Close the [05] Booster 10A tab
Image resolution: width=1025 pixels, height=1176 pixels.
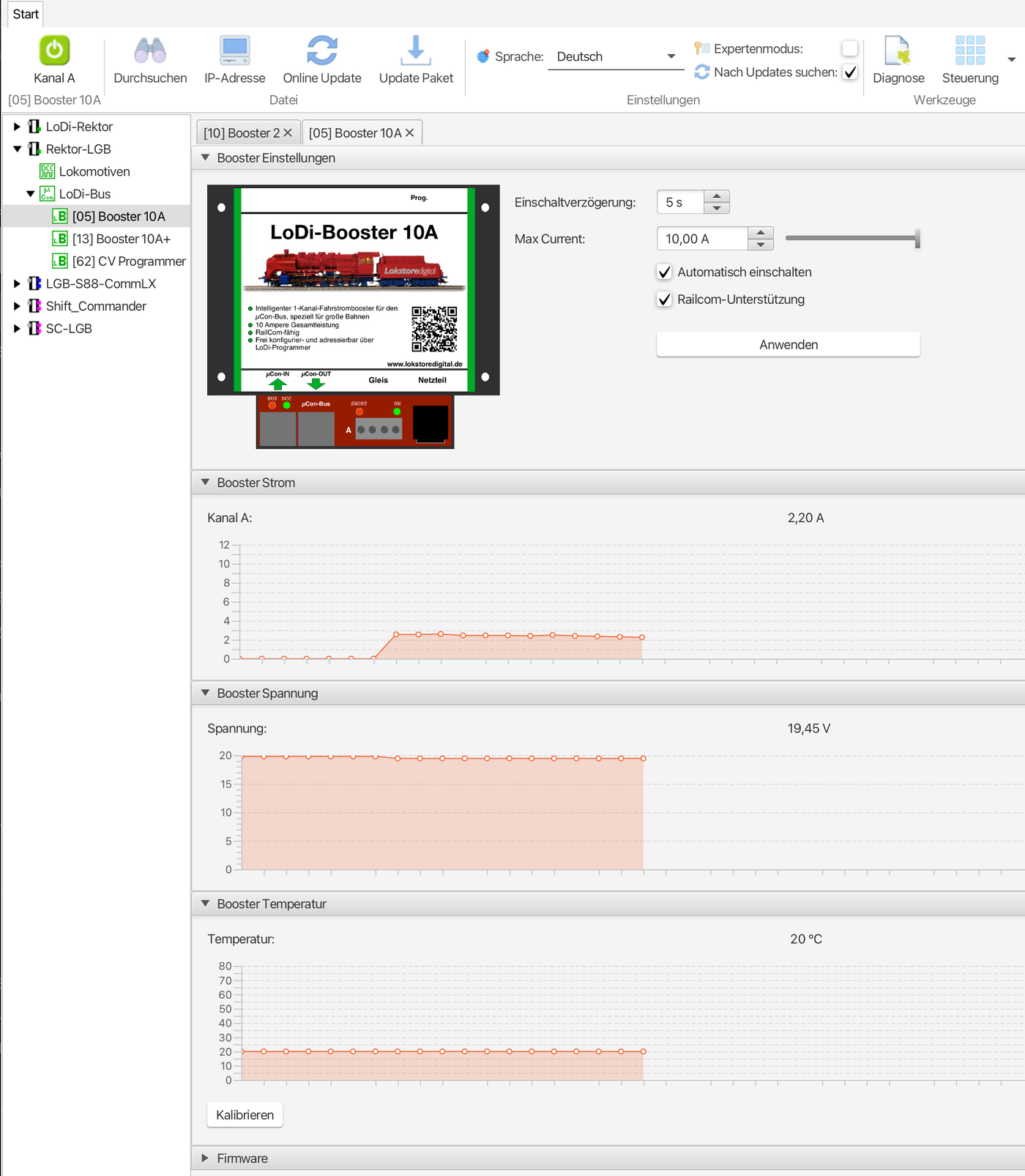click(409, 133)
